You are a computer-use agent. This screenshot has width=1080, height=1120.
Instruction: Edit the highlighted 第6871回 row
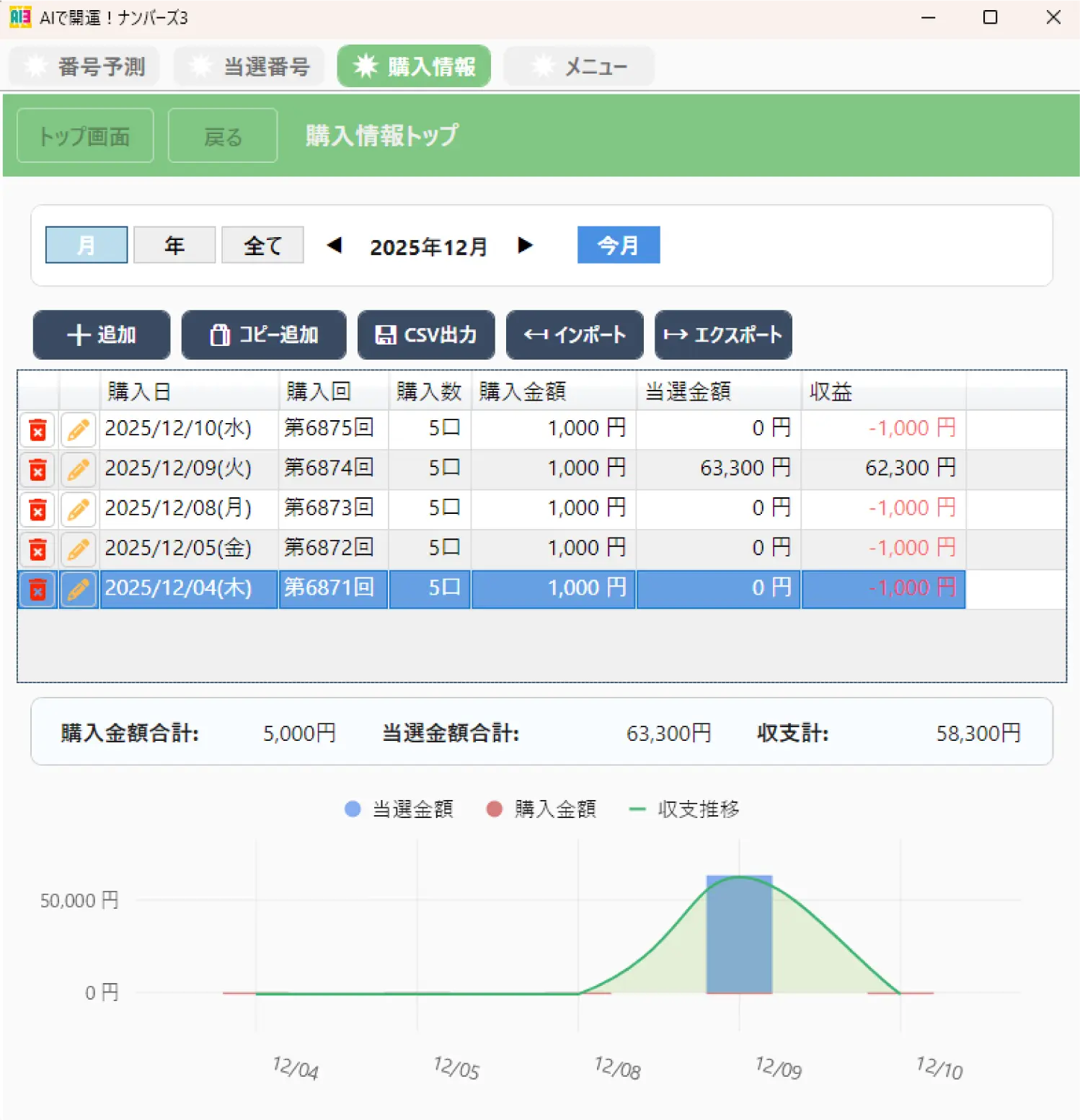click(78, 590)
